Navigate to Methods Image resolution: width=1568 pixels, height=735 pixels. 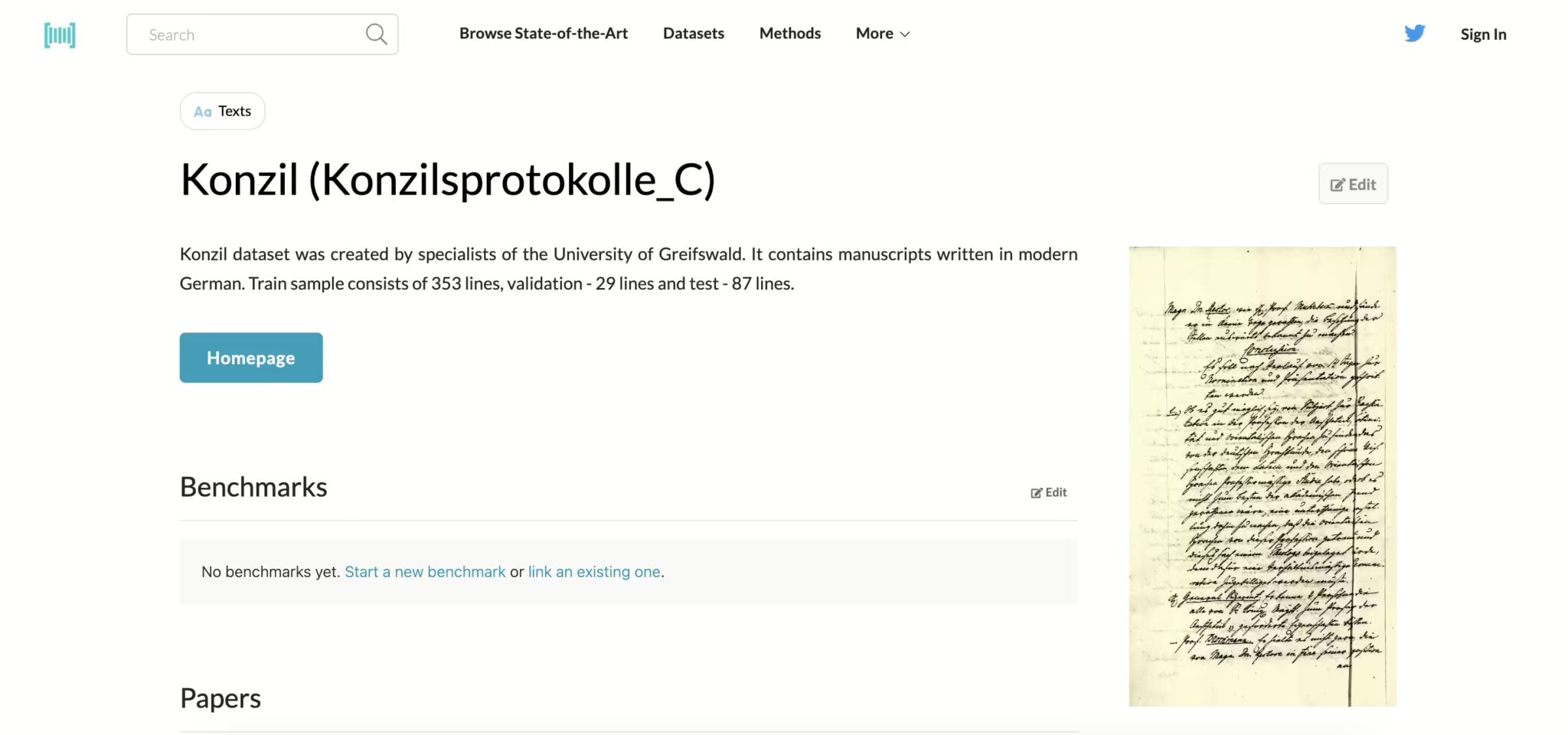pyautogui.click(x=789, y=33)
